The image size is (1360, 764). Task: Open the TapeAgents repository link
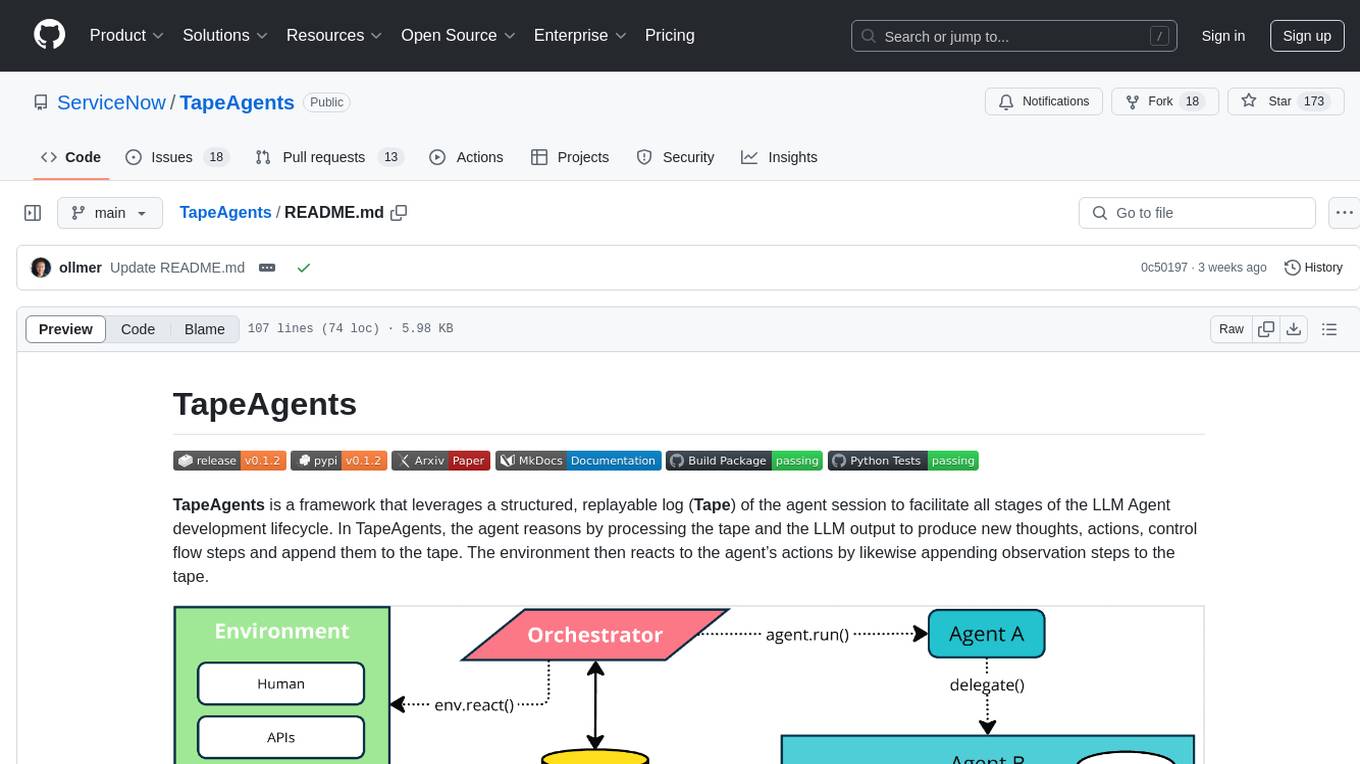[x=237, y=102]
